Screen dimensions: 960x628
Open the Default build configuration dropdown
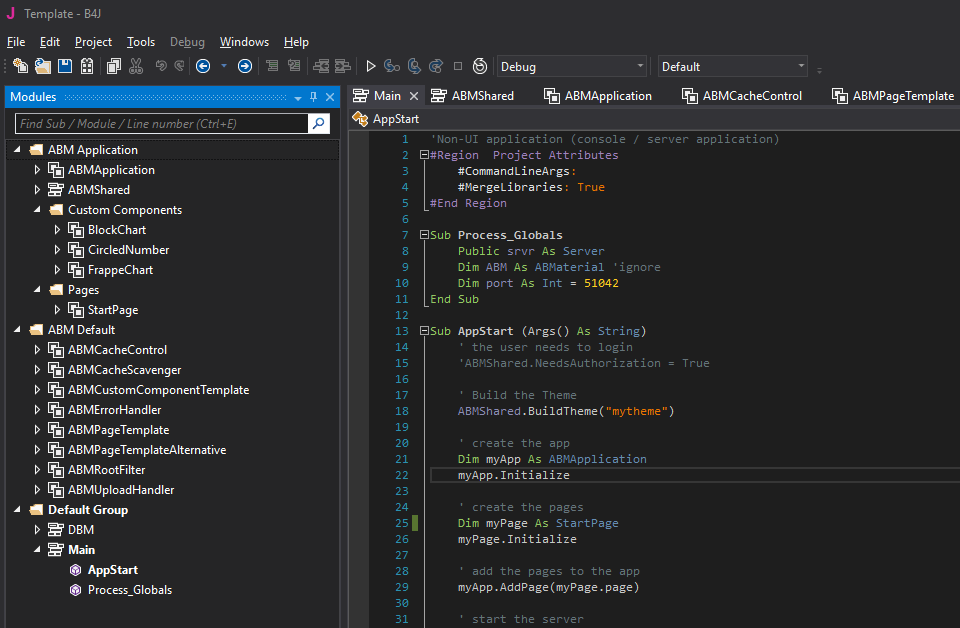732,66
